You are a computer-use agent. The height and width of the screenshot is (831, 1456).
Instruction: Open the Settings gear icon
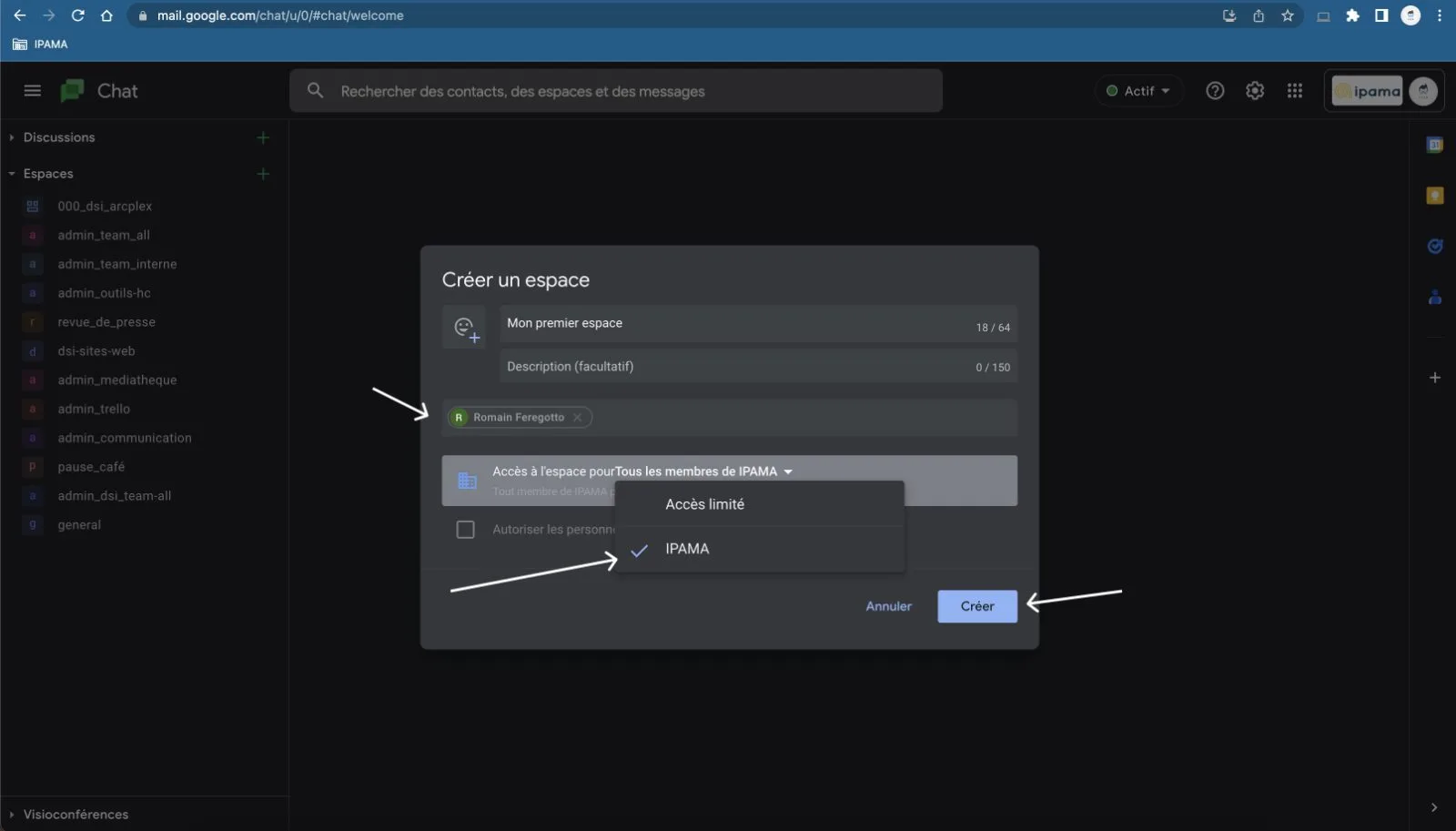1255,90
